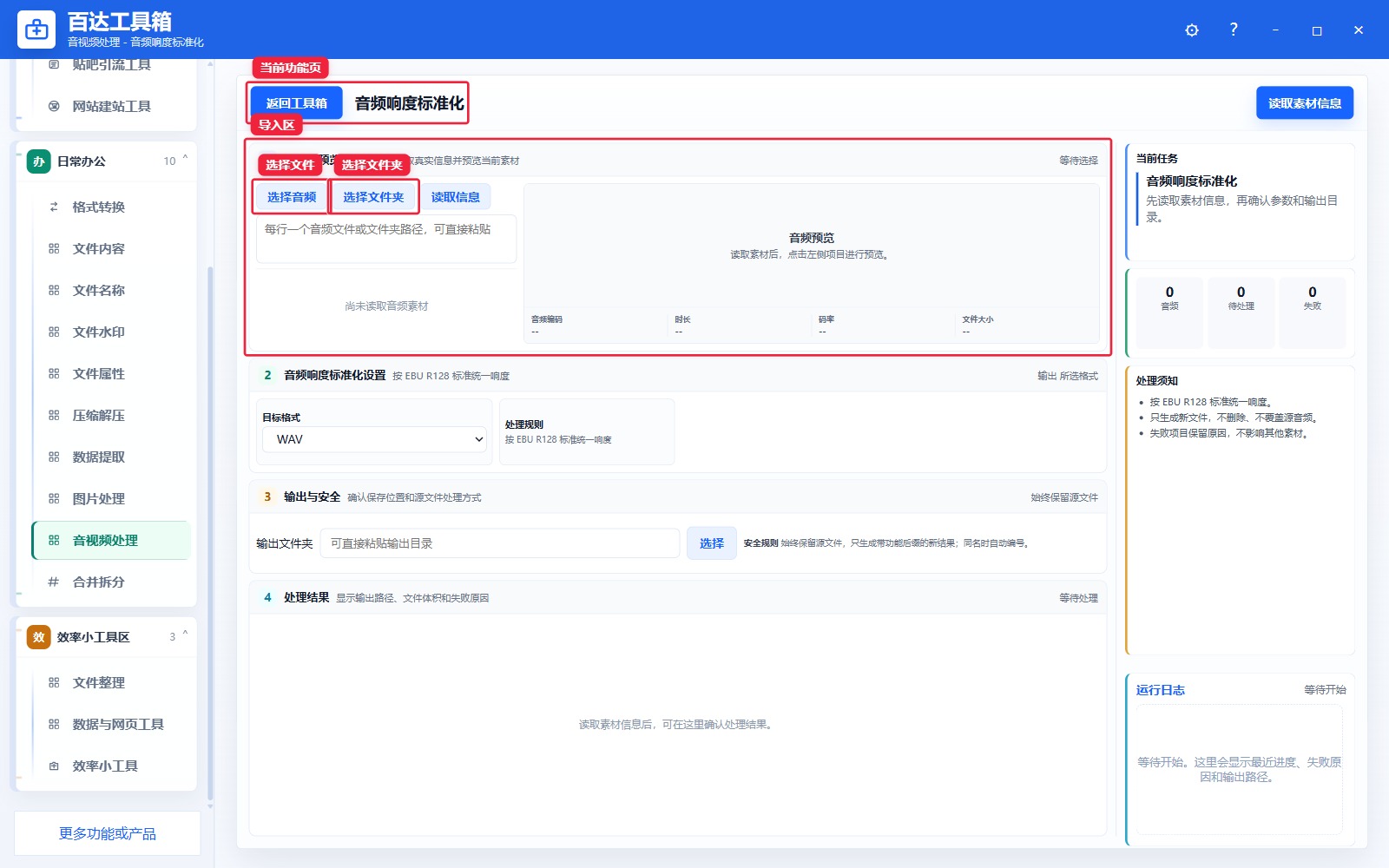Image resolution: width=1389 pixels, height=868 pixels.
Task: Click the grid icon beside 文件整理
Action: click(x=54, y=682)
